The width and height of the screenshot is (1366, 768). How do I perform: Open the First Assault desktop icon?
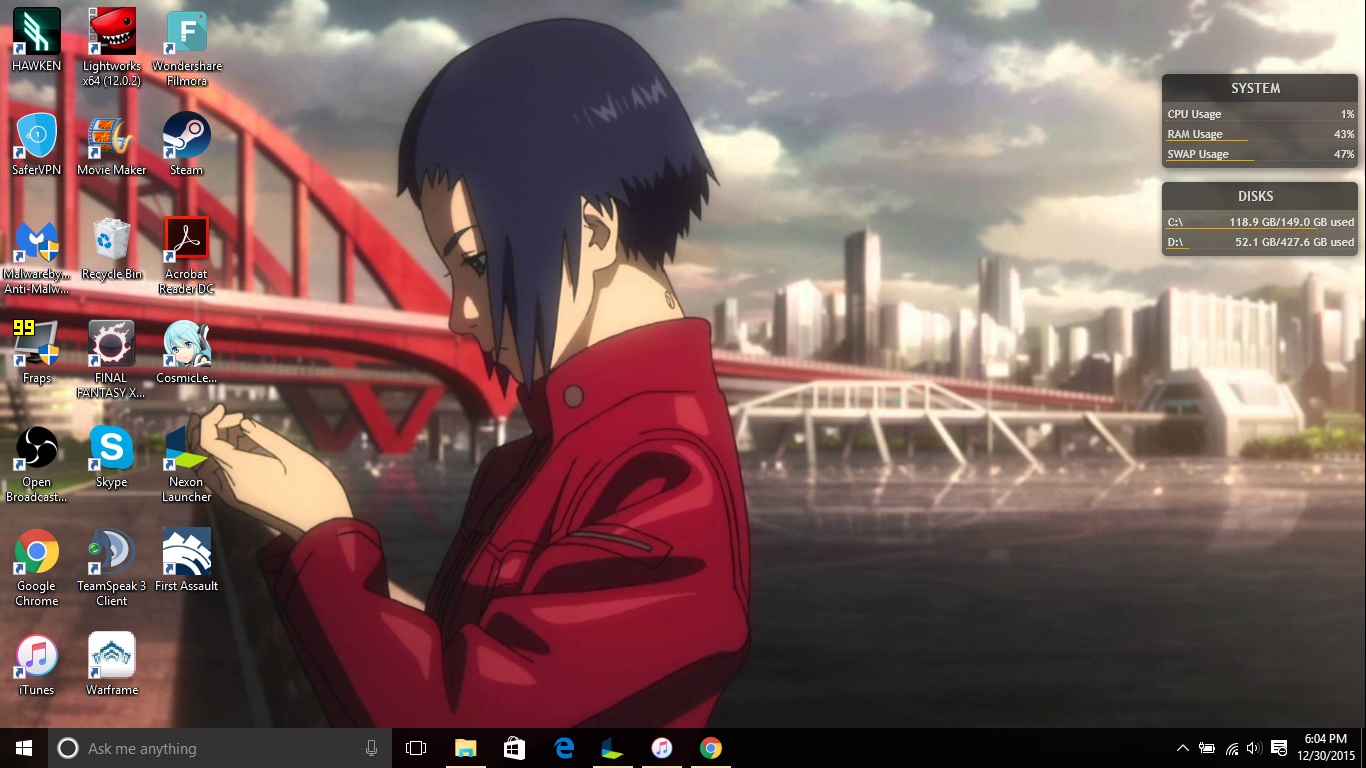pos(186,552)
